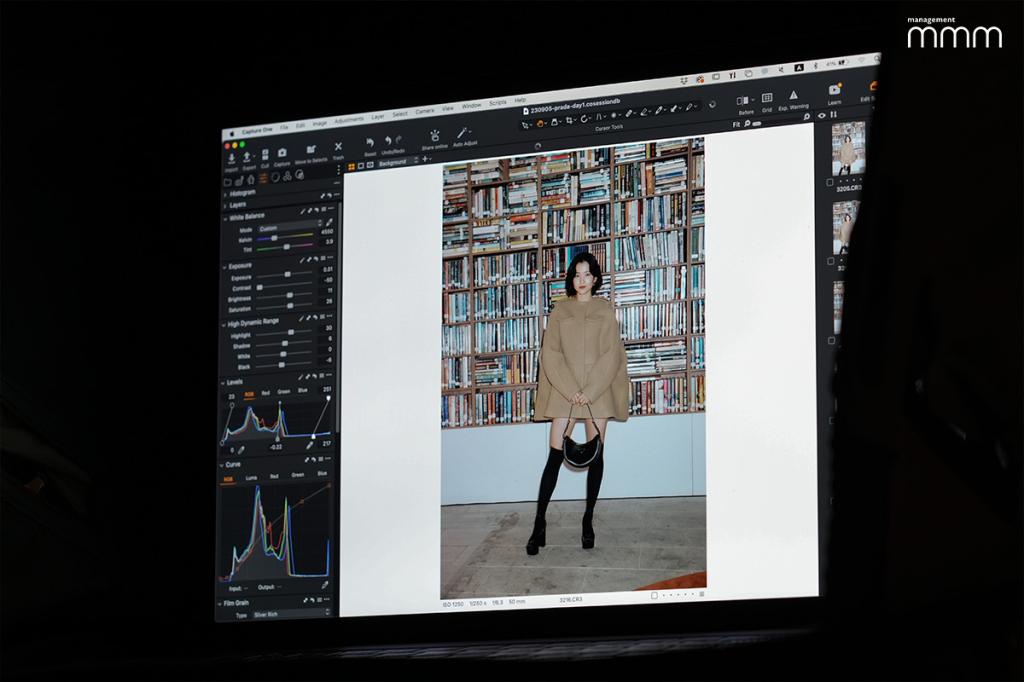Screen dimensions: 1024x682
Task: Open the Capture One app menu
Action: click(x=257, y=130)
